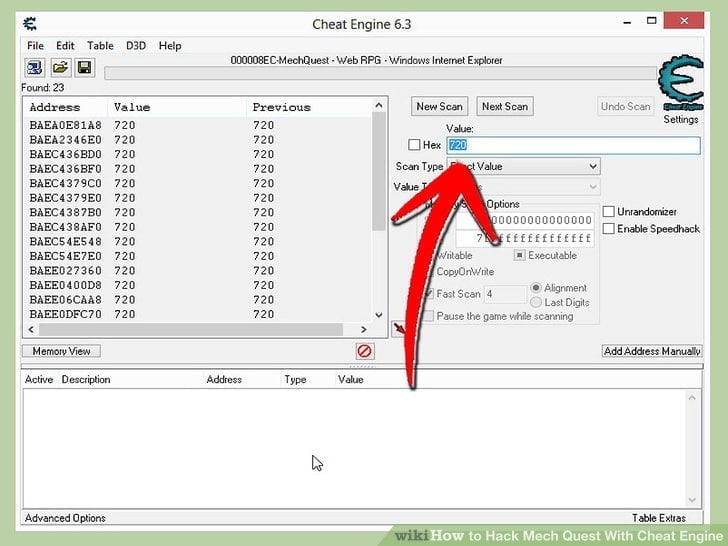
Task: Select address BAEA2346E0 row
Action: [198, 140]
